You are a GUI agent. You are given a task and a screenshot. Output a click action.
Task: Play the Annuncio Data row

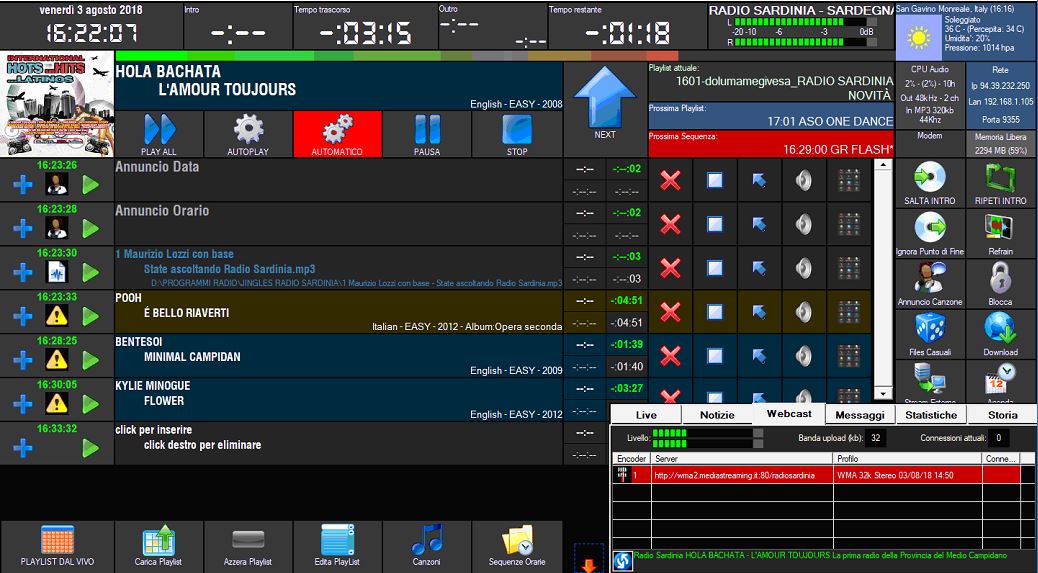(x=91, y=185)
